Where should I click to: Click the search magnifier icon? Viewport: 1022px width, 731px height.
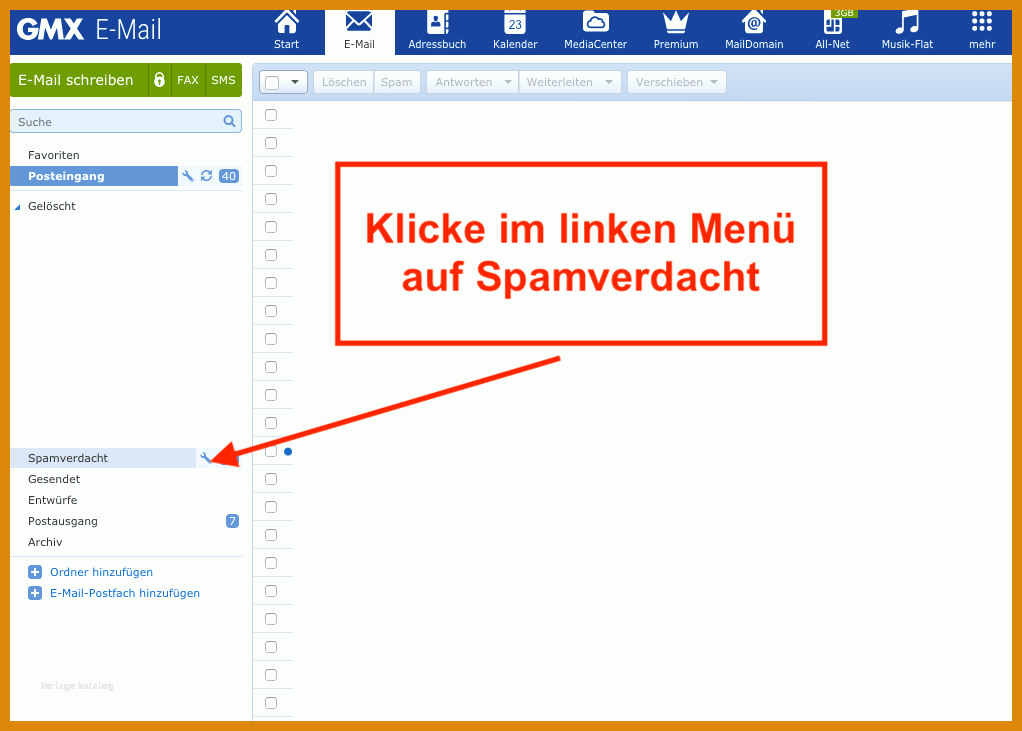[229, 121]
